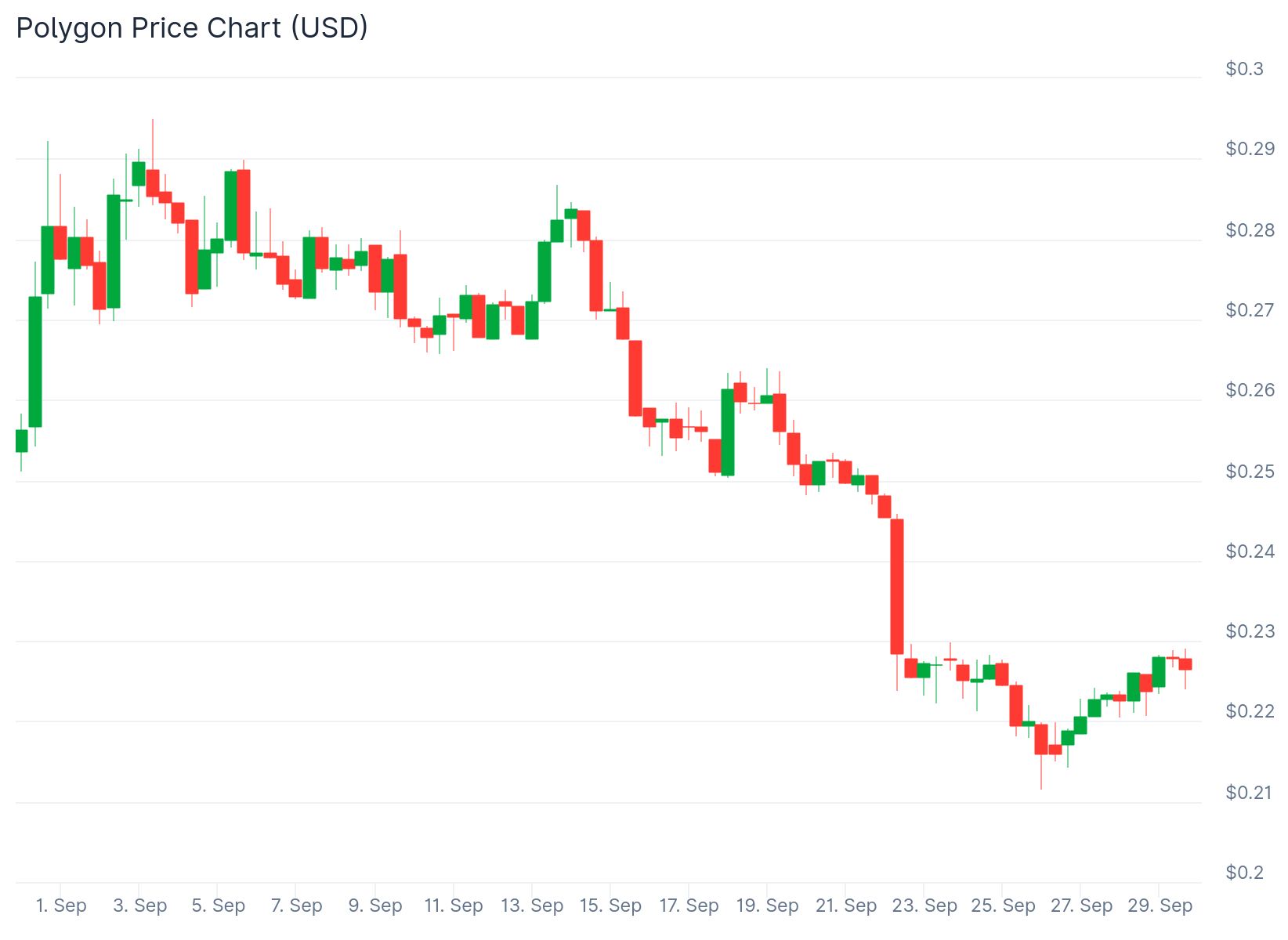Click the 1. Sep date label
This screenshot has height=940, width=1288.
click(x=61, y=906)
